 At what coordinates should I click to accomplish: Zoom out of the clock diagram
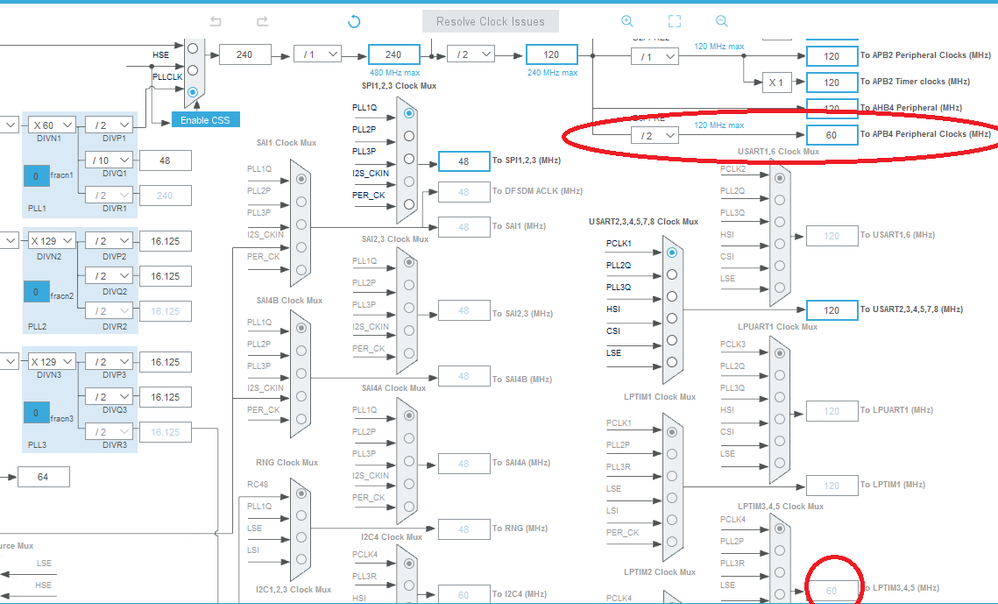[722, 21]
